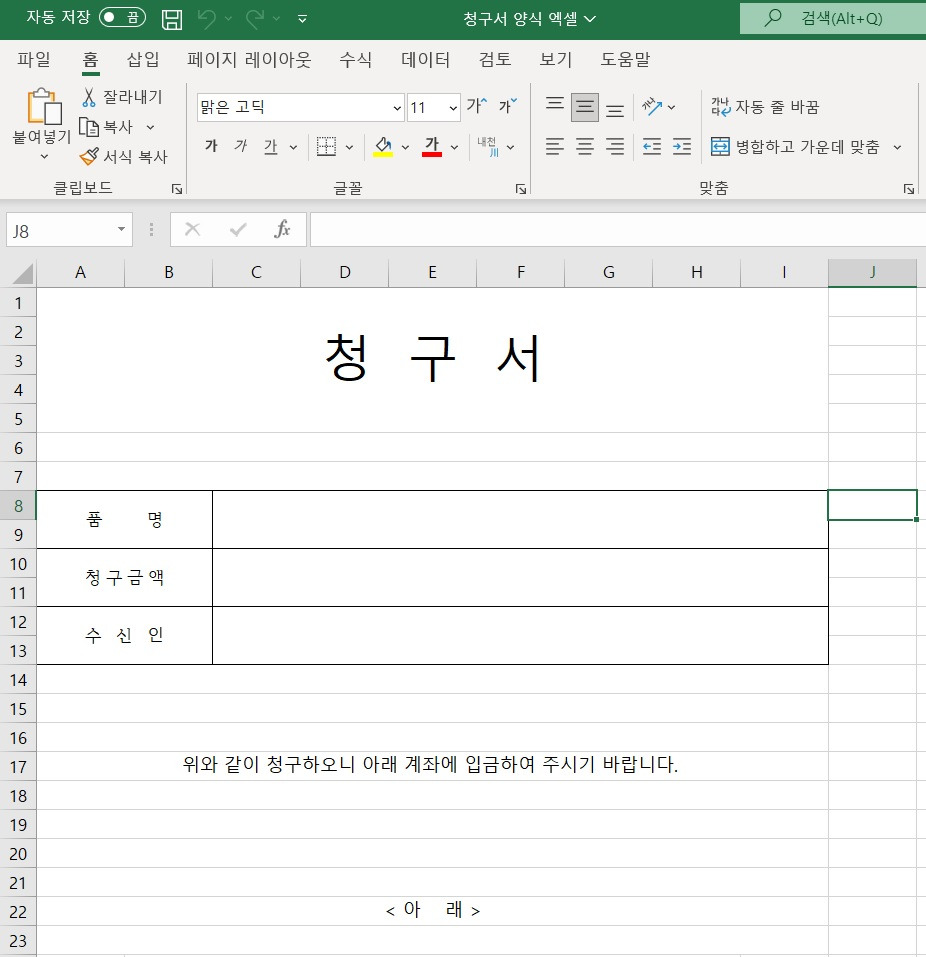Screen dimensions: 926x957
Task: Toggle underline formatting
Action: (x=270, y=146)
